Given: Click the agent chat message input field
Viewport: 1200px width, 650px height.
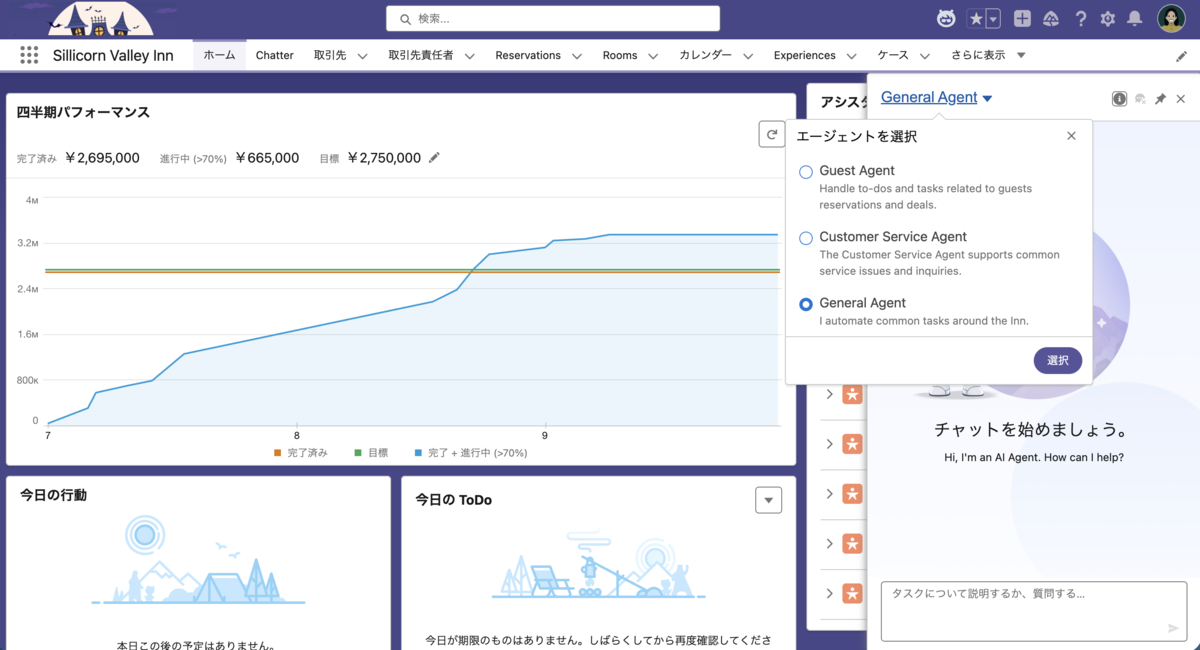Looking at the screenshot, I should tap(1034, 611).
